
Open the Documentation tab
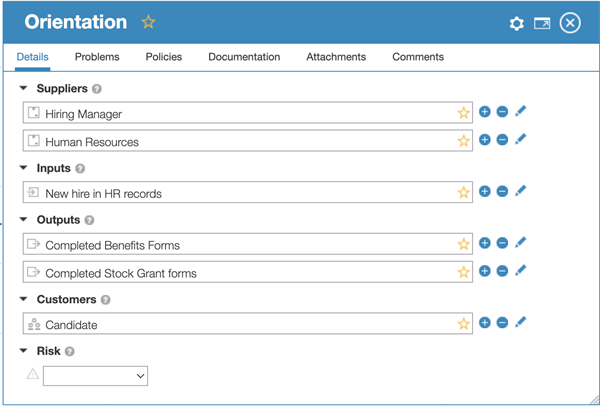244,57
